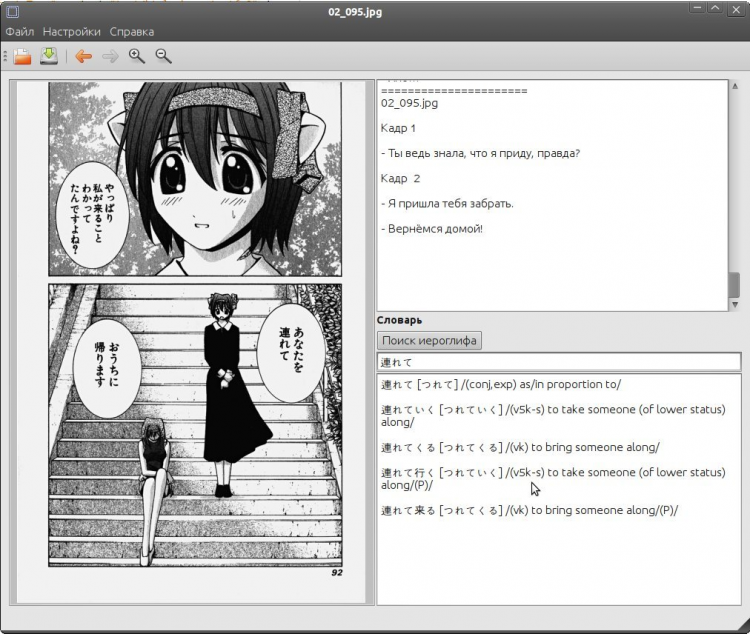Click the entry 連れて行く 'to take someone'

[x=553, y=478]
